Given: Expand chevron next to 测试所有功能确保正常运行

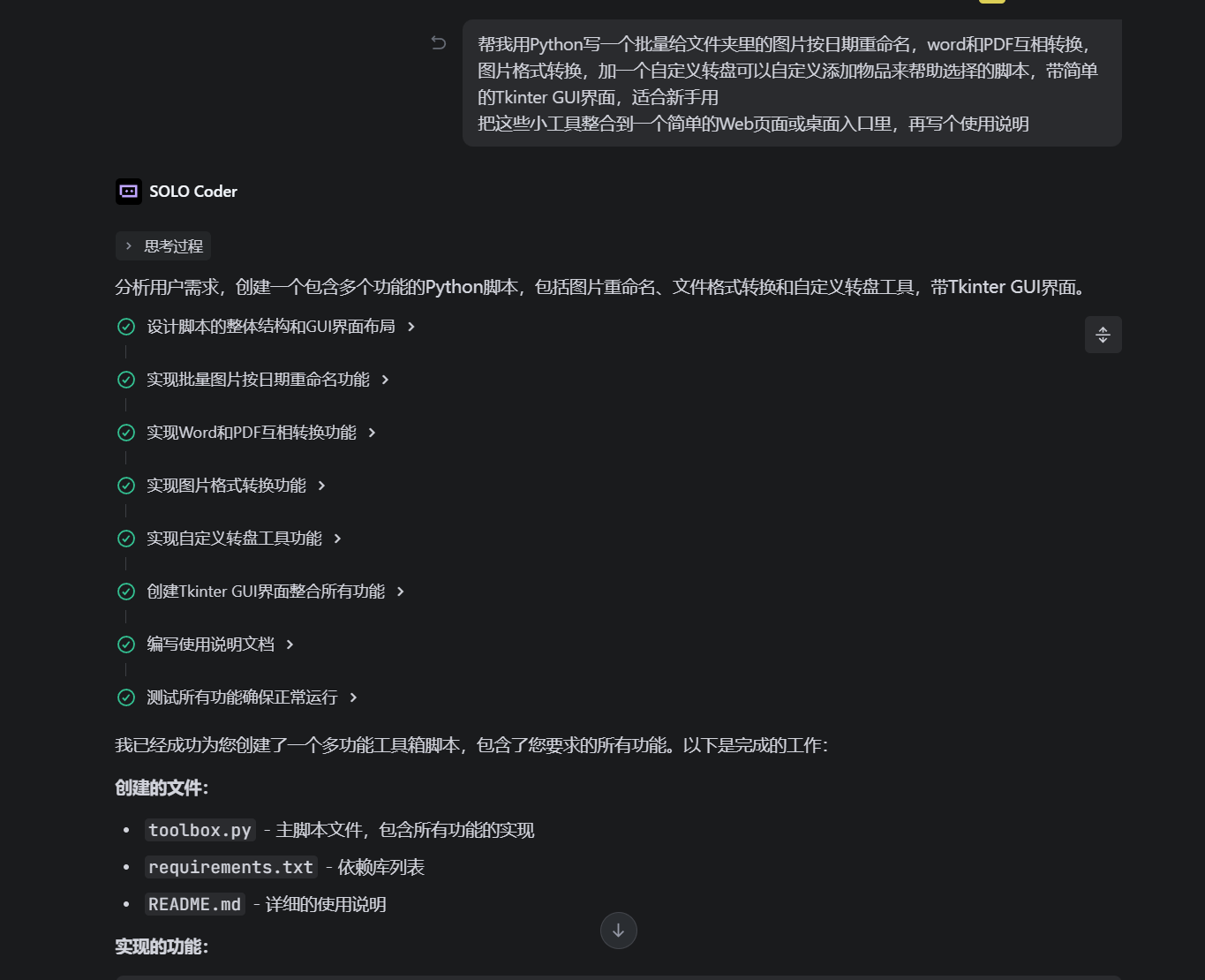Looking at the screenshot, I should tap(353, 697).
